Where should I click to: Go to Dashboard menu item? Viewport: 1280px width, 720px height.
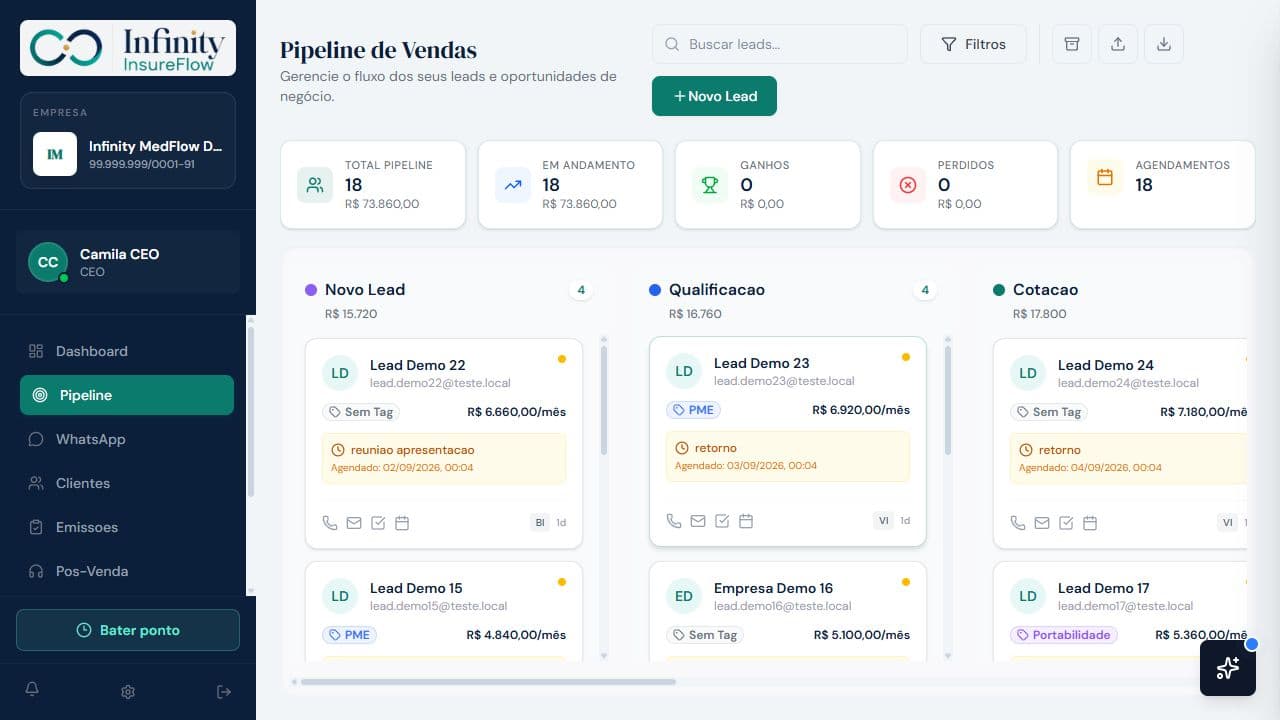[127, 351]
